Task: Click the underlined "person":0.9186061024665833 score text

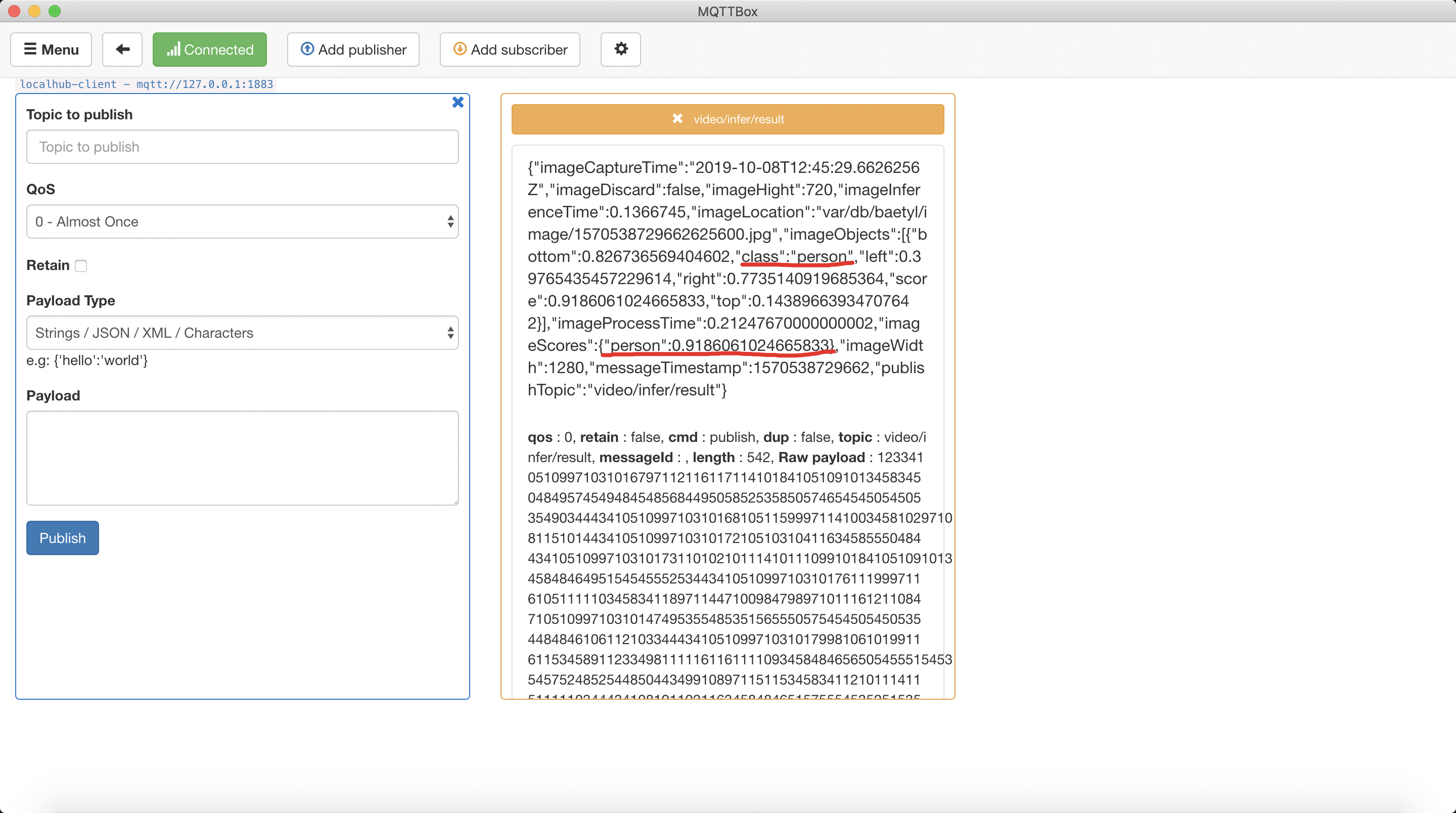Action: (x=717, y=345)
